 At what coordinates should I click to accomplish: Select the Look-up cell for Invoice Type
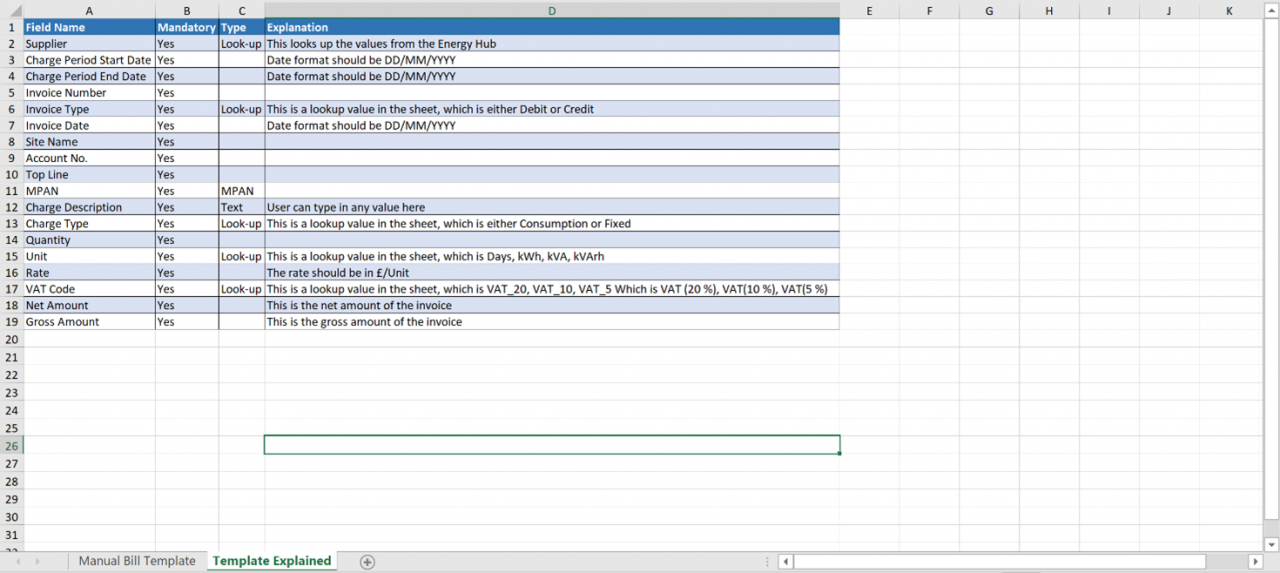point(241,109)
